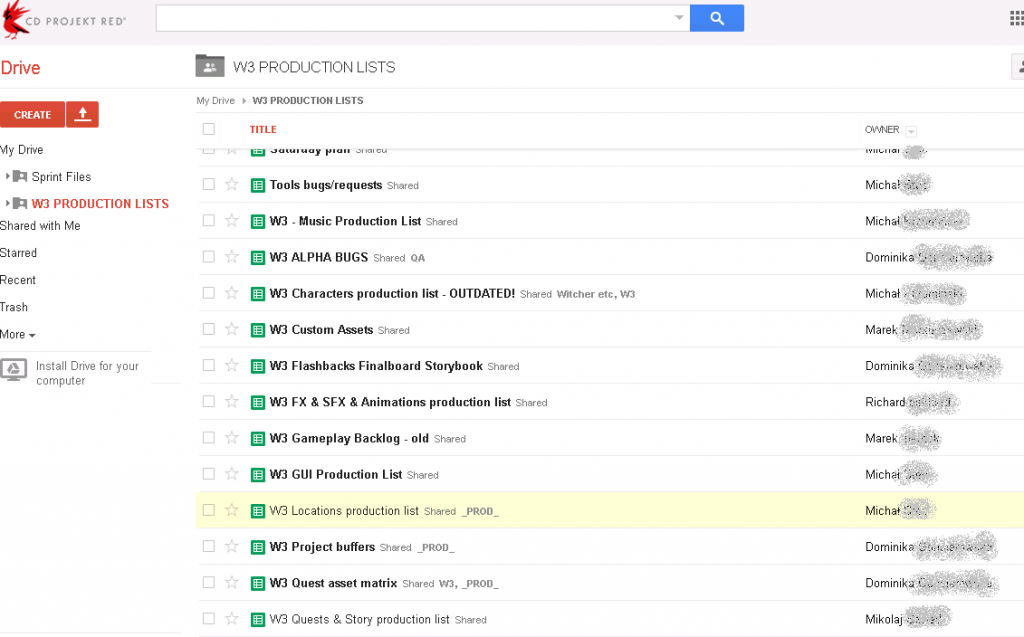Check the box for W3 Flashbacks Finalboard Storybook
This screenshot has width=1024, height=637.
point(208,365)
